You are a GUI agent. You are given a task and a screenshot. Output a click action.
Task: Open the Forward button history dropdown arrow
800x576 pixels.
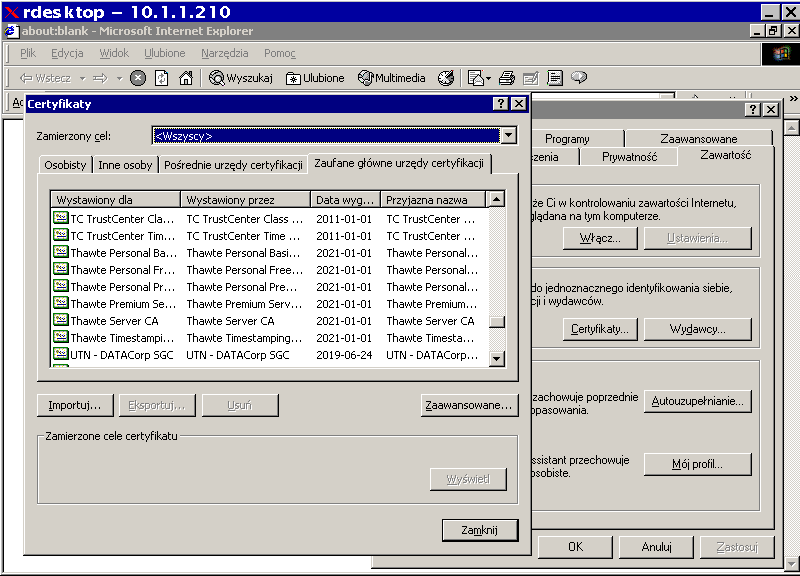click(119, 79)
